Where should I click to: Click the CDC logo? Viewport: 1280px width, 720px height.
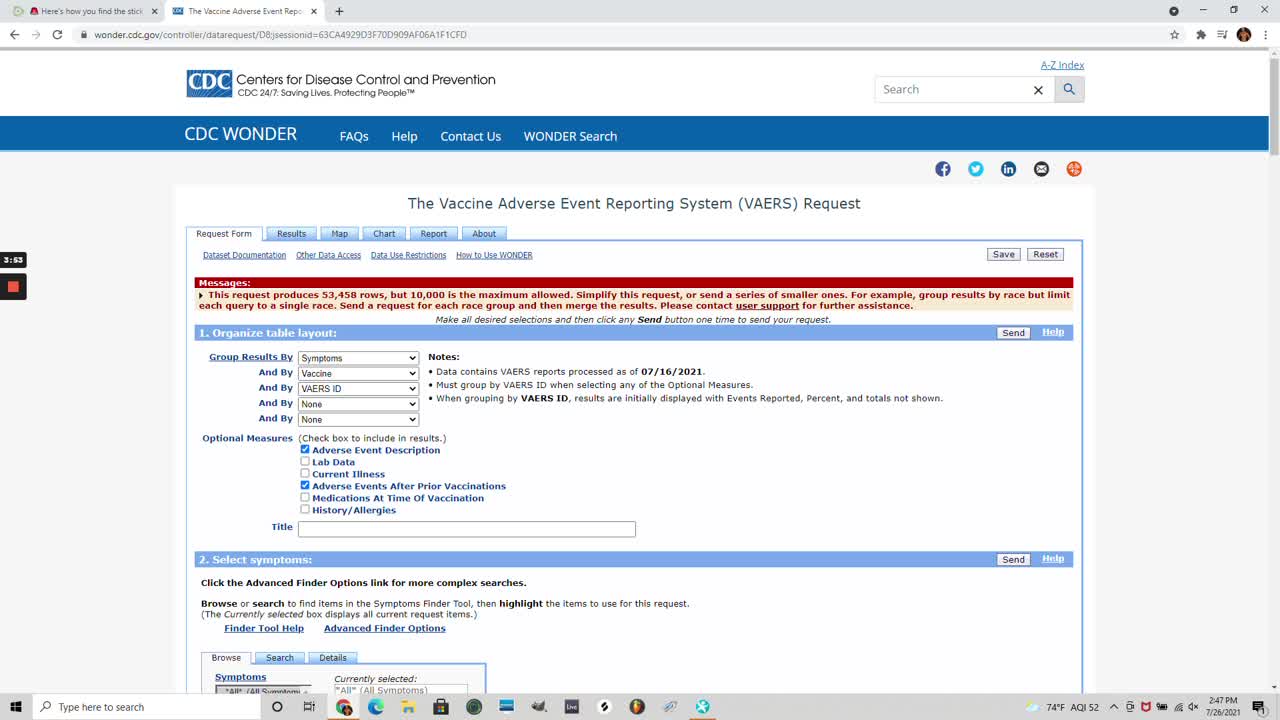209,84
